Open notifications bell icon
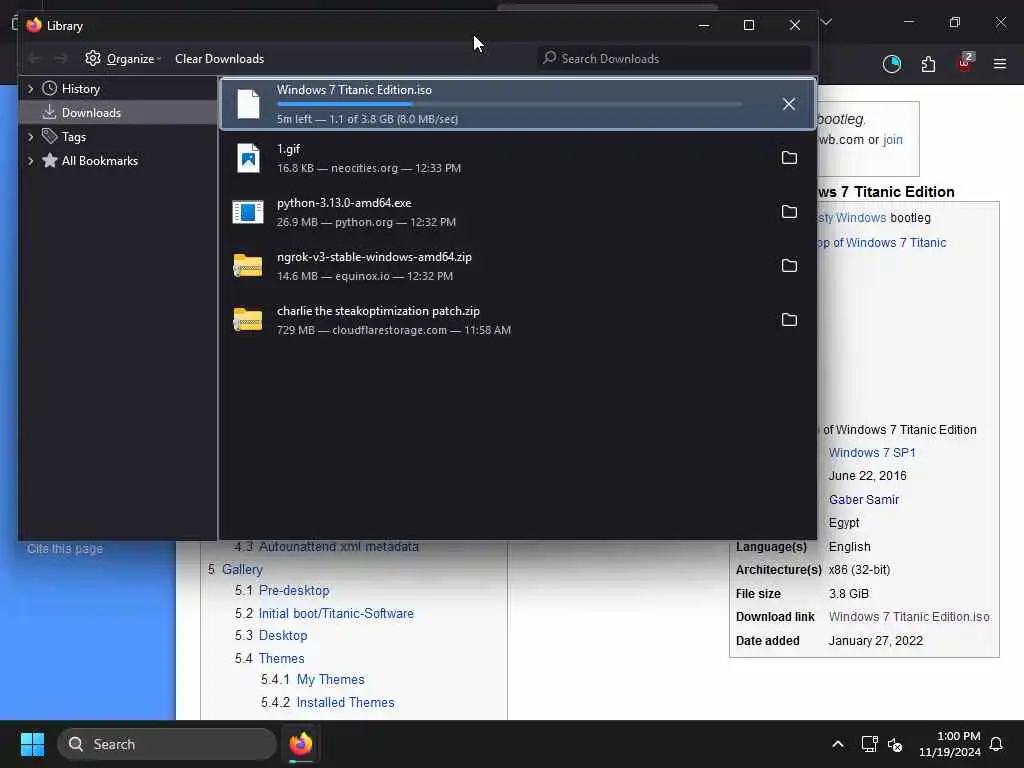 click(996, 744)
